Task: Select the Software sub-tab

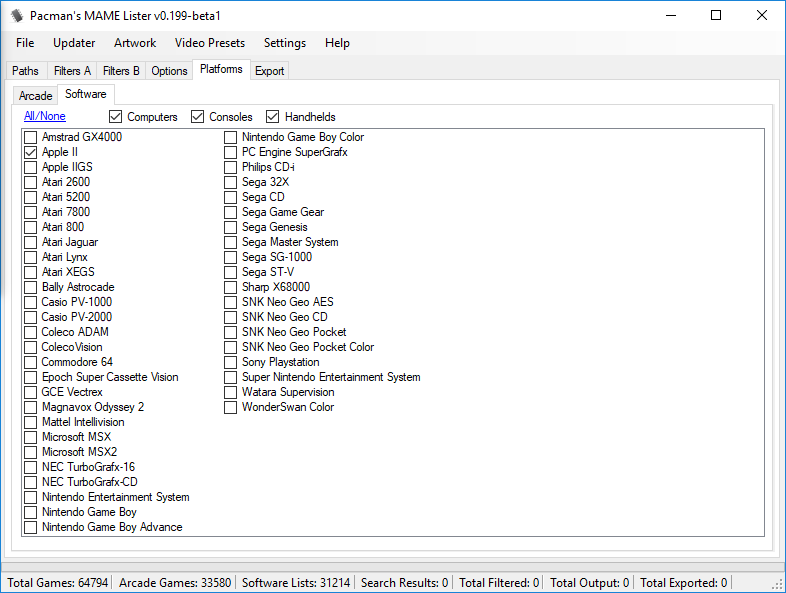Action: tap(86, 94)
